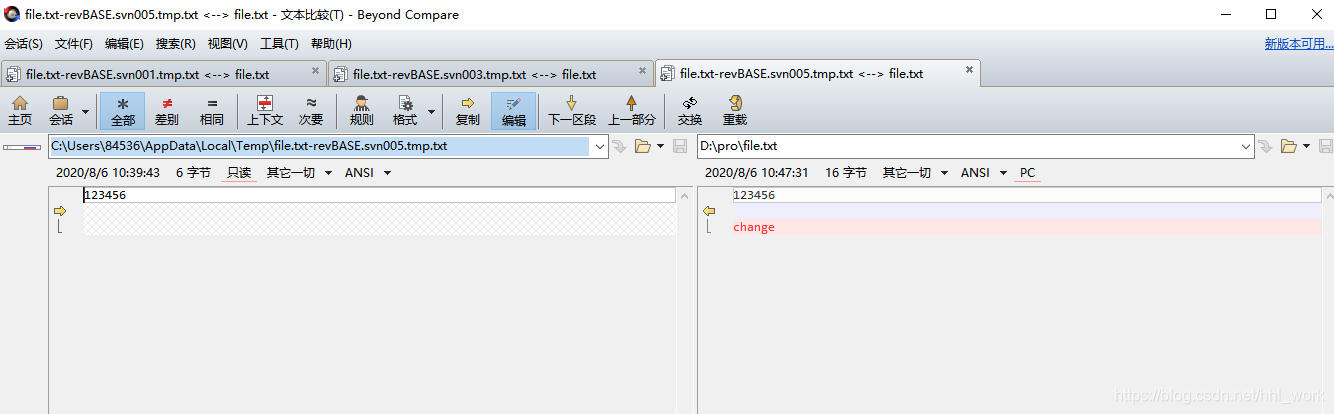
Task: Click the right pane reload-path arrow icon
Action: tap(1266, 146)
